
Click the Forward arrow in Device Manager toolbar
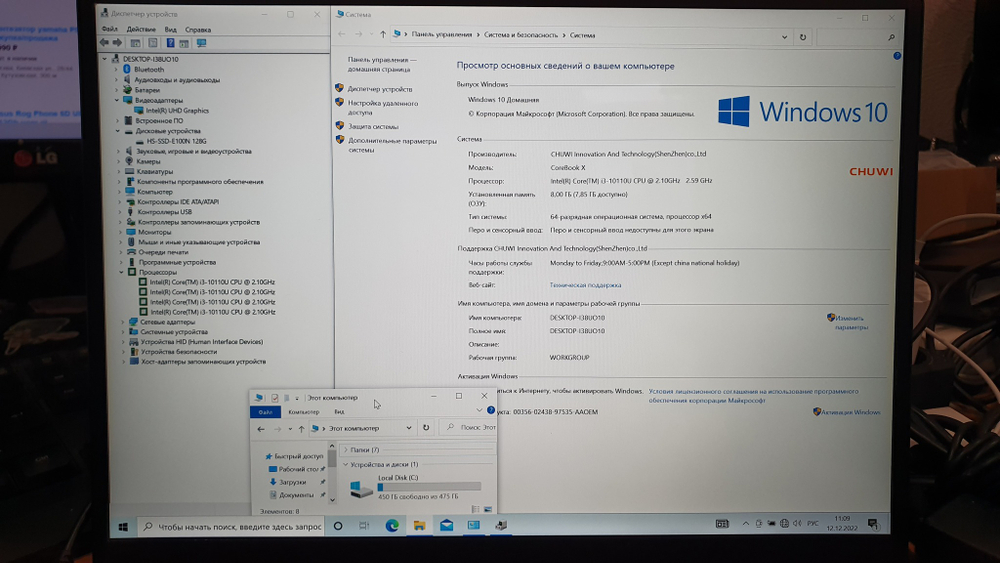coord(117,43)
